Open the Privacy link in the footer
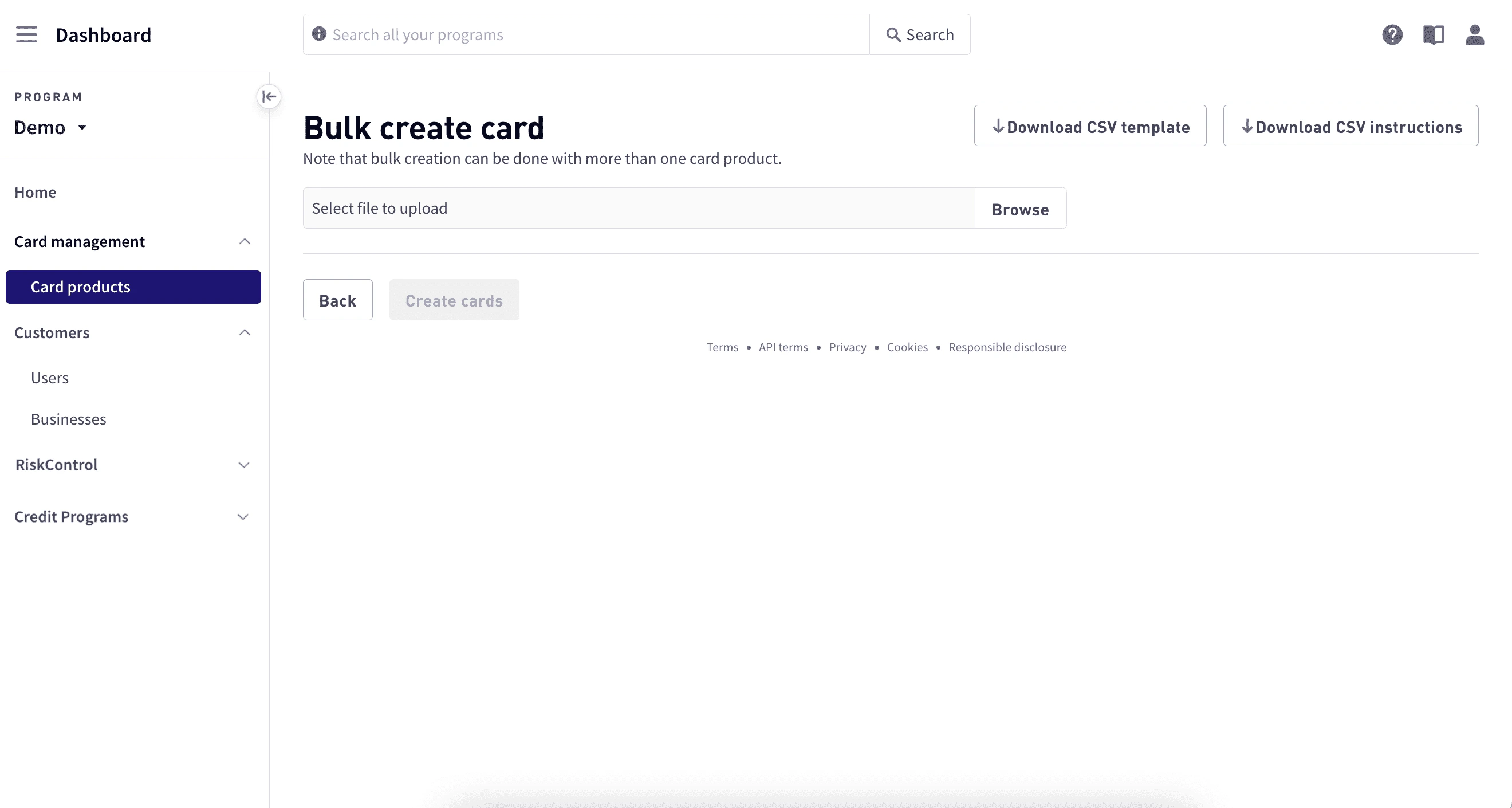The height and width of the screenshot is (808, 1512). [847, 347]
